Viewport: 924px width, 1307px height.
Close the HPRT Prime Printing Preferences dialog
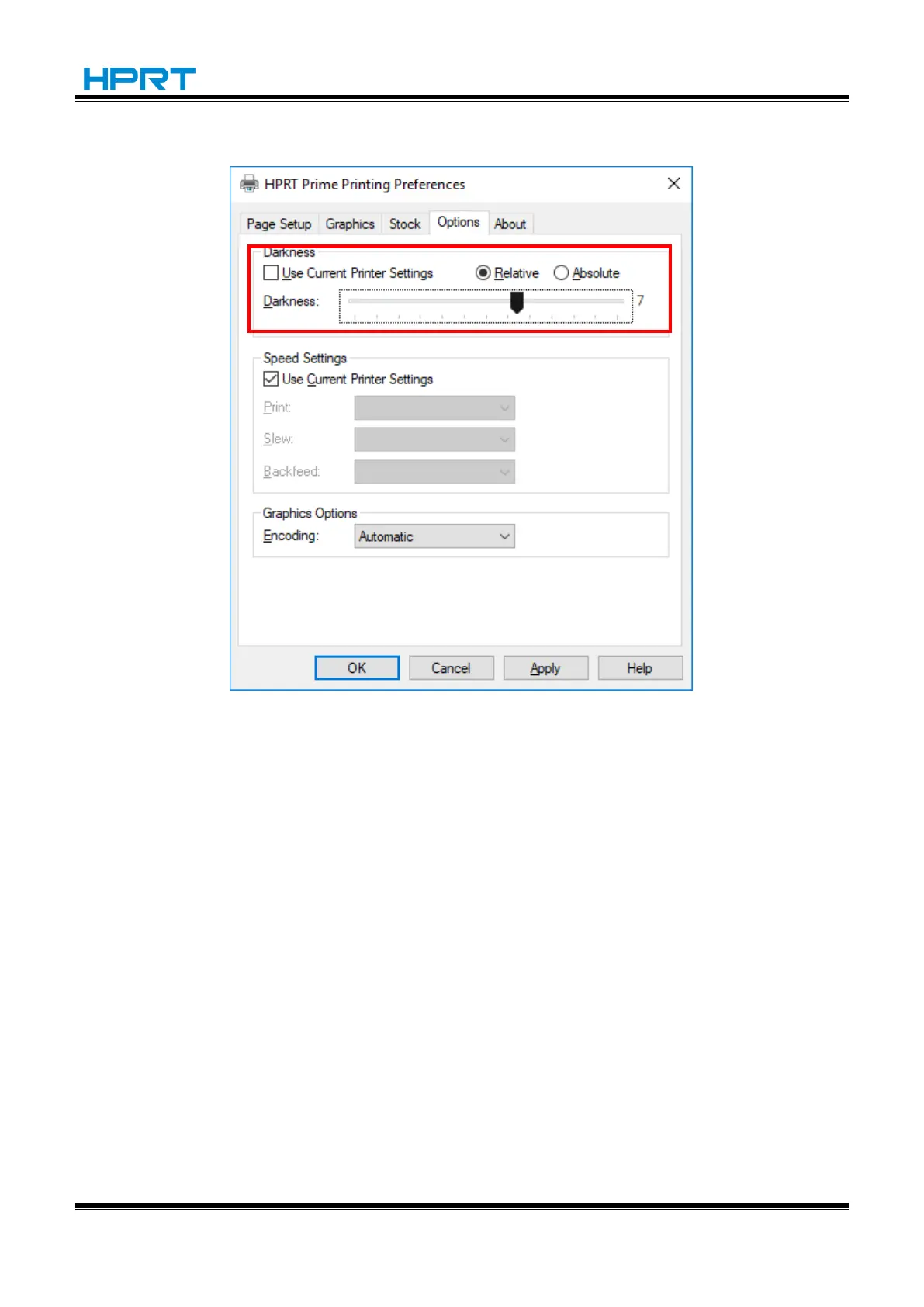(673, 183)
